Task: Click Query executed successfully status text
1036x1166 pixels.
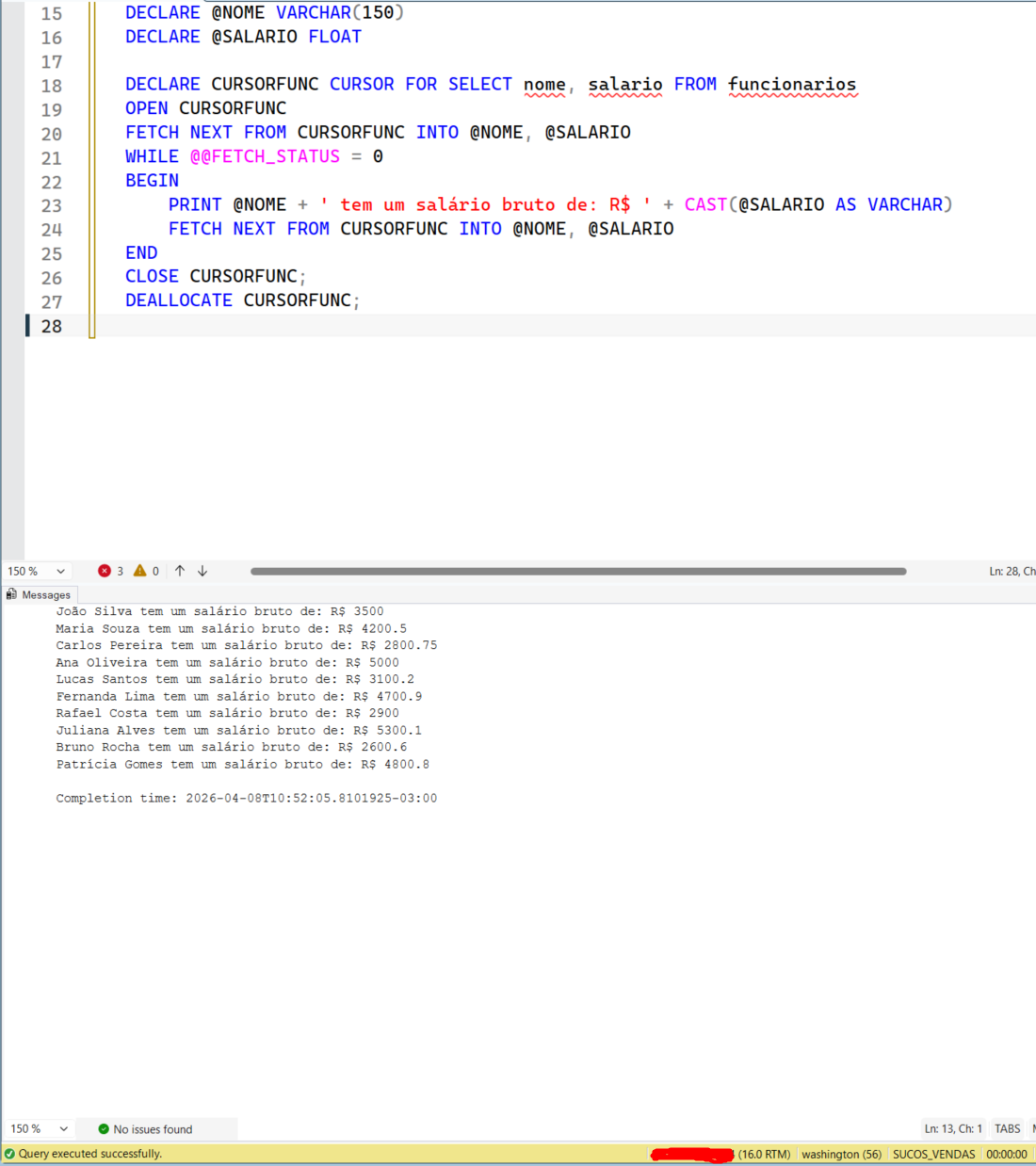Action: [90, 1154]
